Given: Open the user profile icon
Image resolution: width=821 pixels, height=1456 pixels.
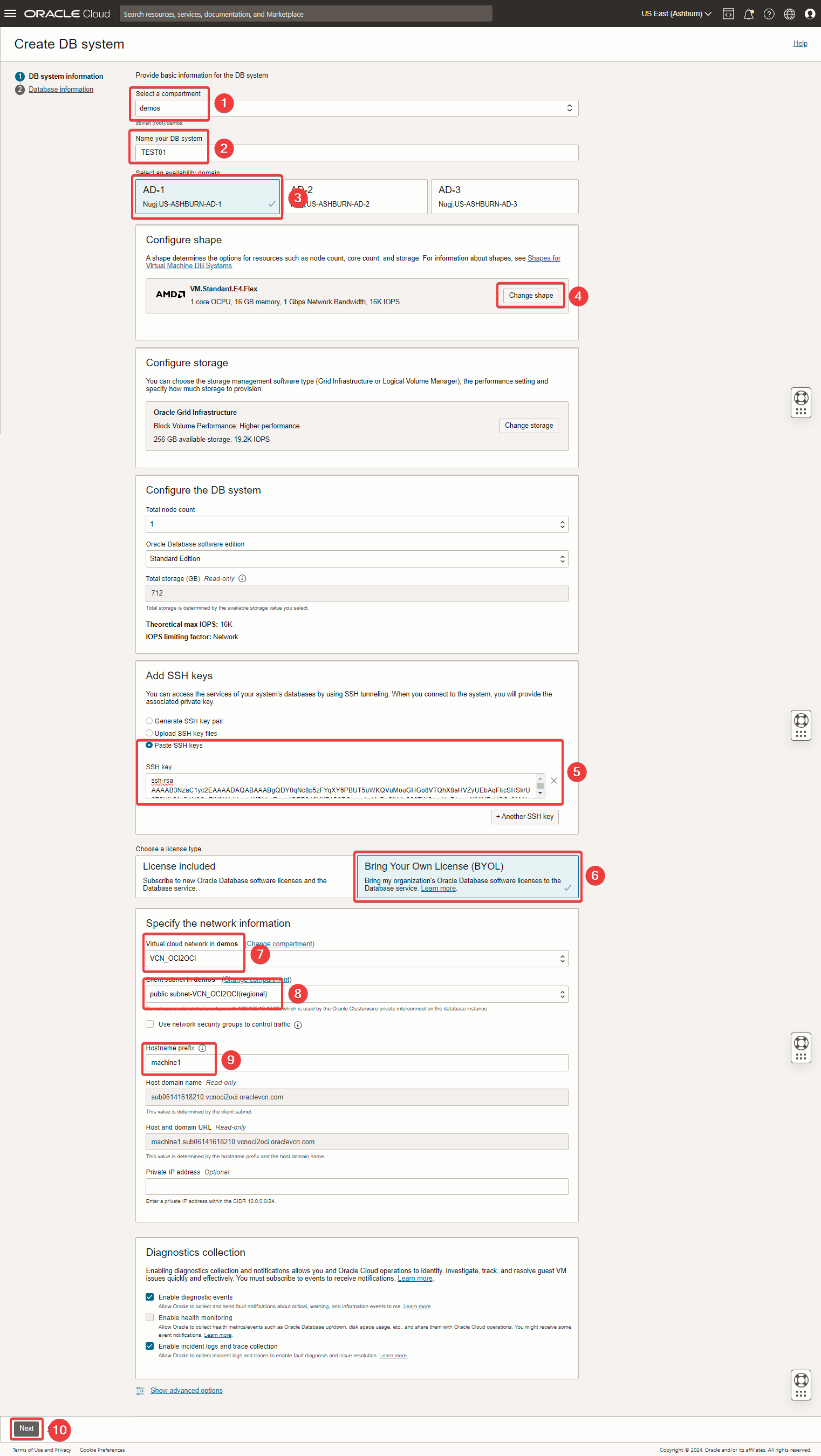Looking at the screenshot, I should point(809,13).
